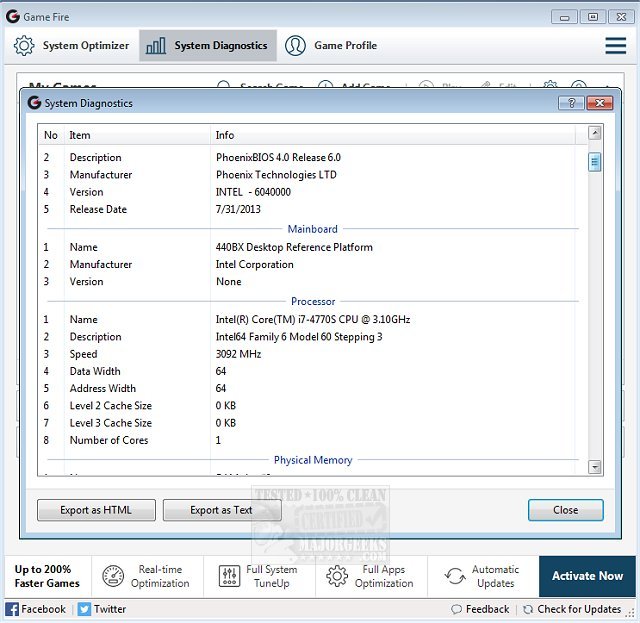
Task: Click the Feedback speech bubble icon
Action: click(456, 610)
